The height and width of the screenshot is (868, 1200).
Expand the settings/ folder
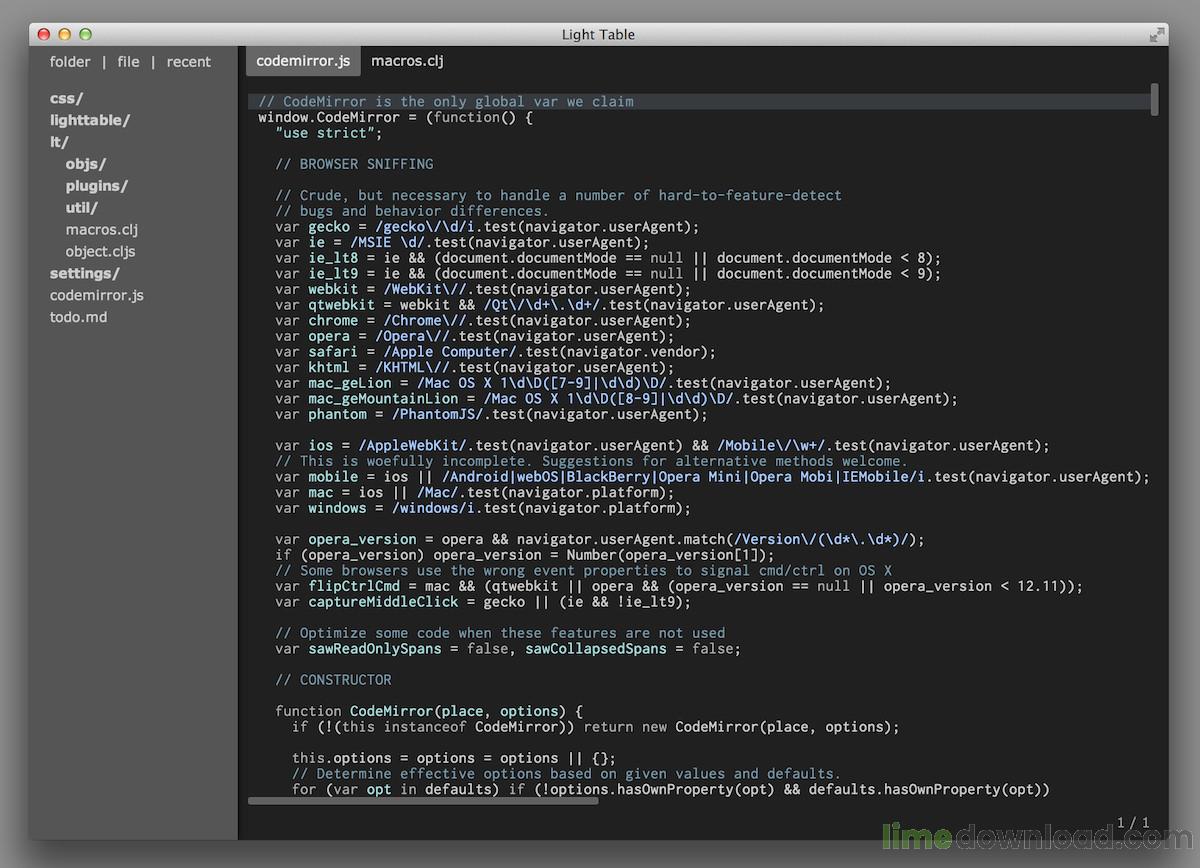pos(85,273)
